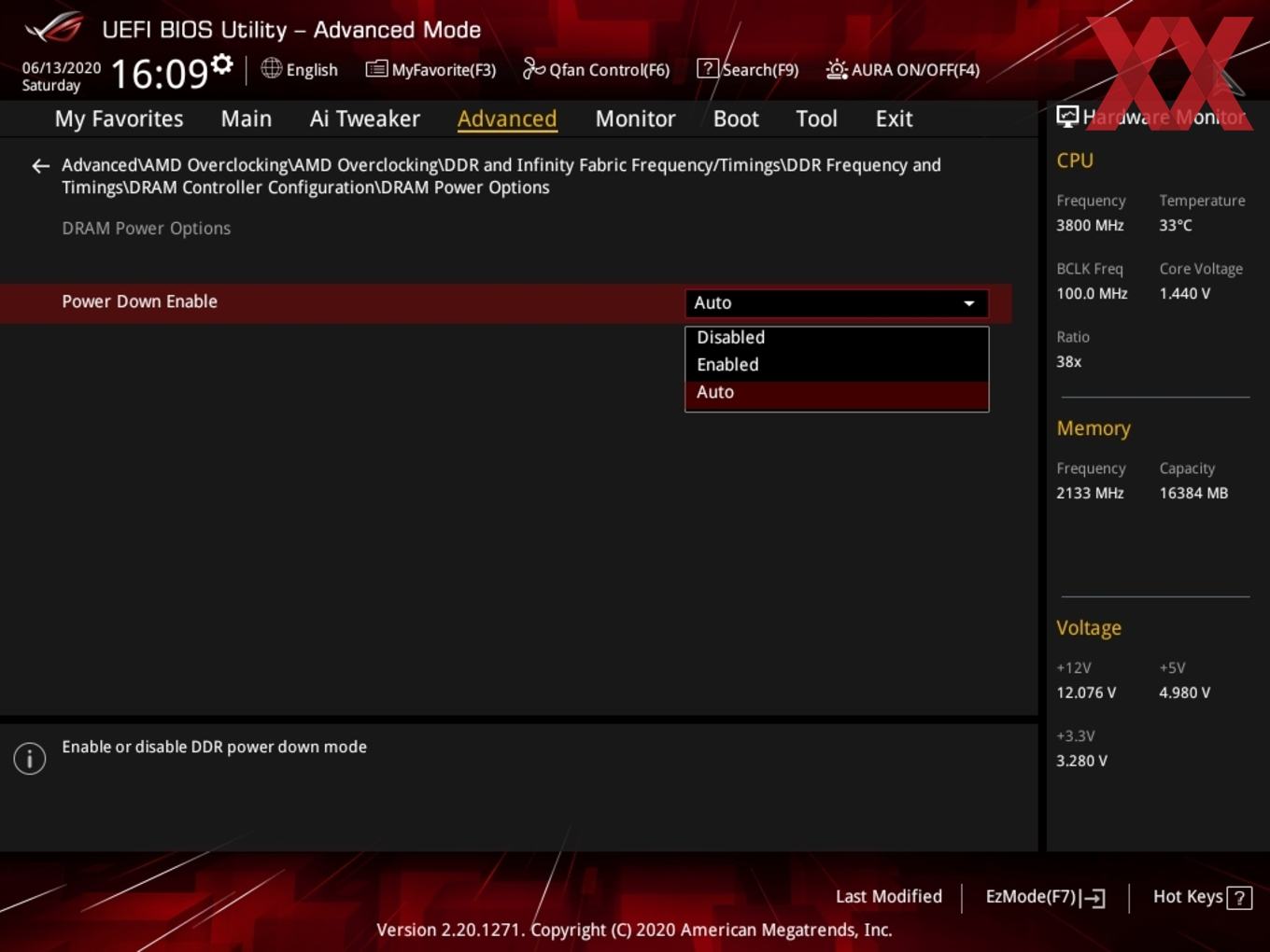The image size is (1270, 952).
Task: Open the Monitor tab
Action: click(x=635, y=119)
